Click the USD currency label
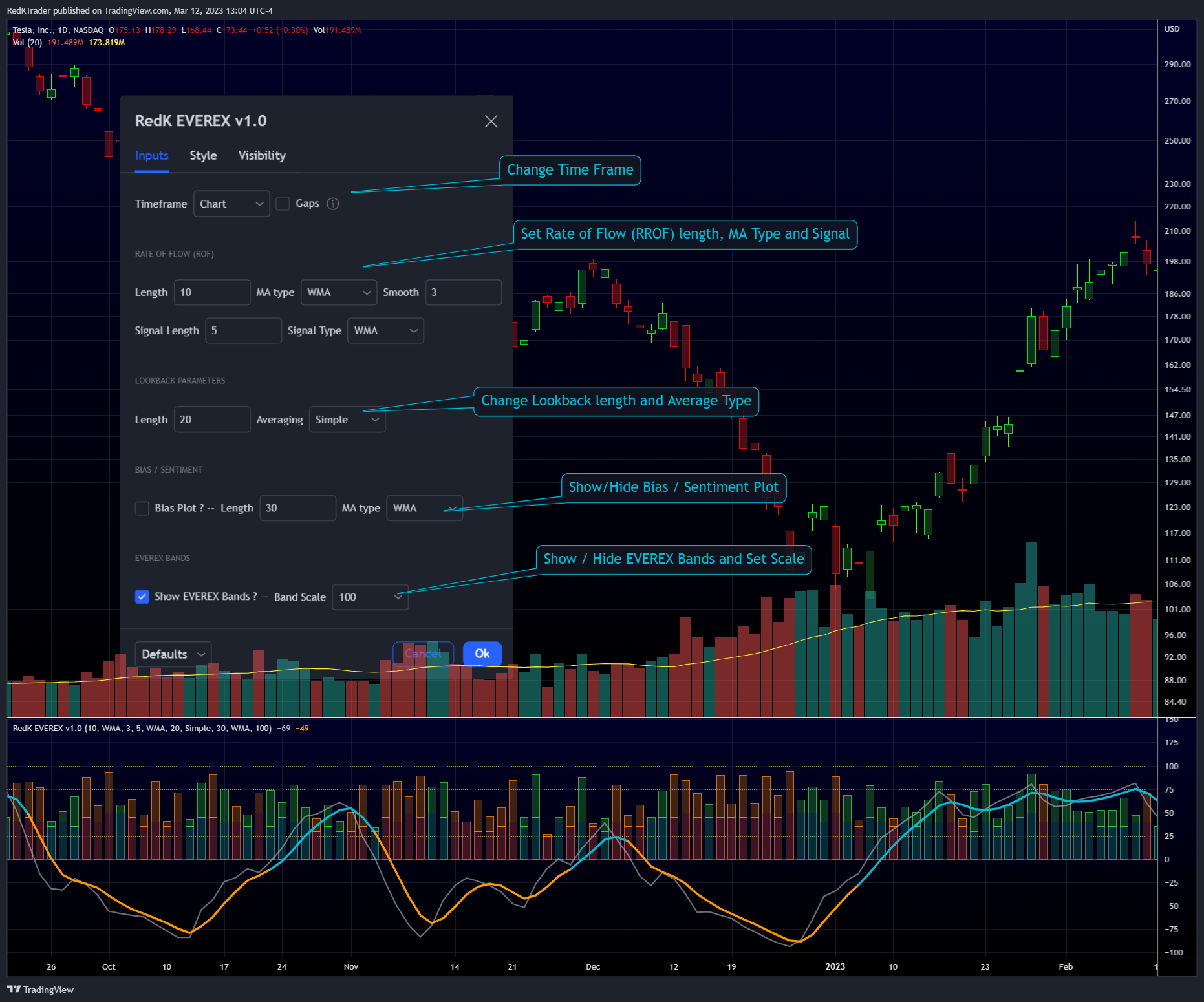Image resolution: width=1204 pixels, height=1002 pixels. [x=1172, y=29]
